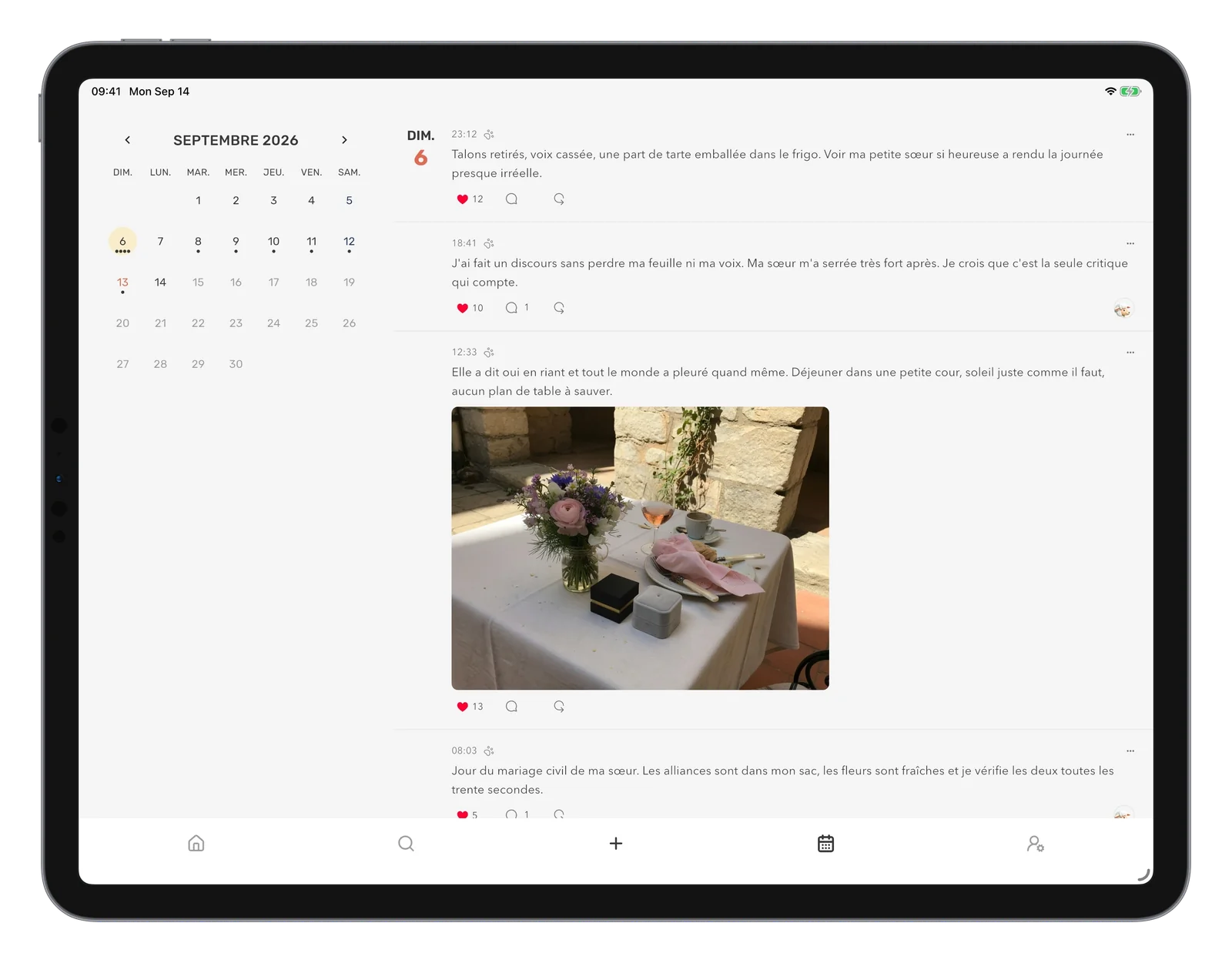Viewport: 1232px width, 963px height.
Task: Open the Search tab in bottom bar
Action: pyautogui.click(x=406, y=844)
